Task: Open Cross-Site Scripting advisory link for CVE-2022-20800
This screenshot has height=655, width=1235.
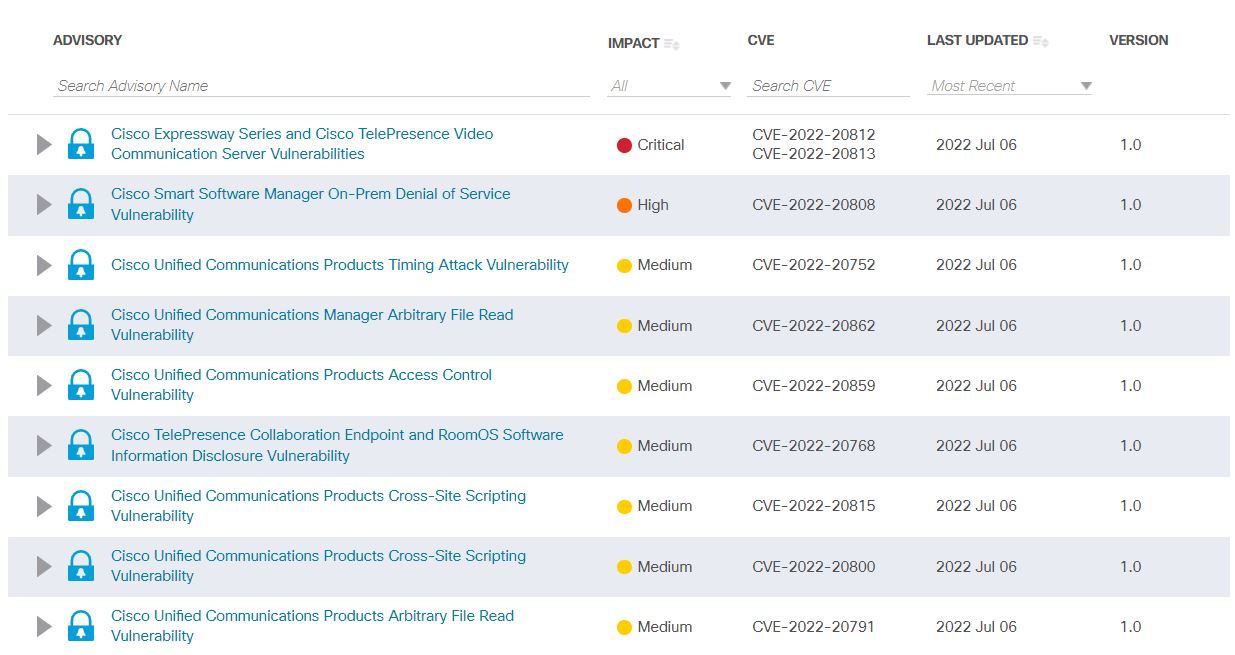Action: 318,566
